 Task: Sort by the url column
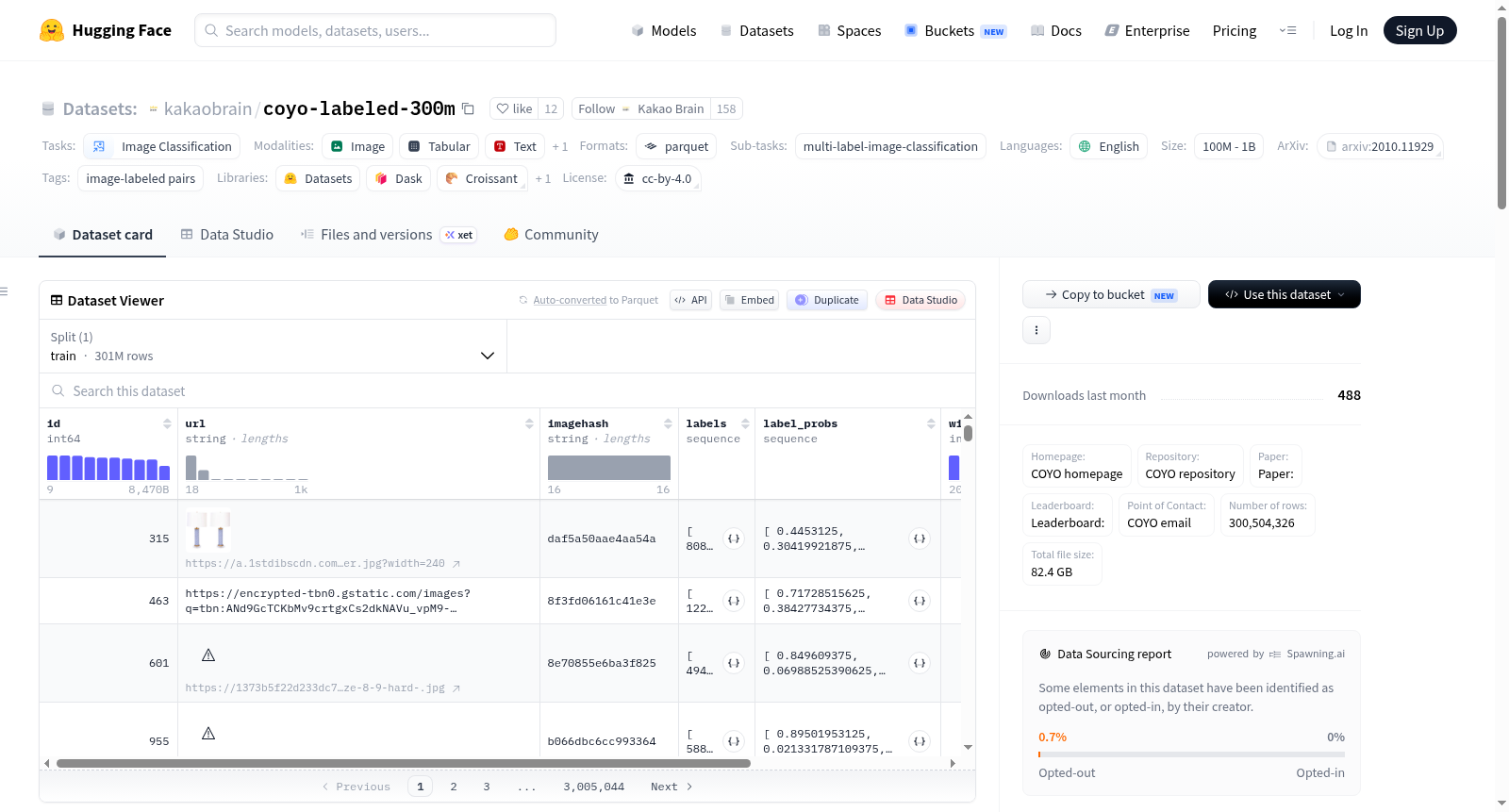(x=529, y=423)
